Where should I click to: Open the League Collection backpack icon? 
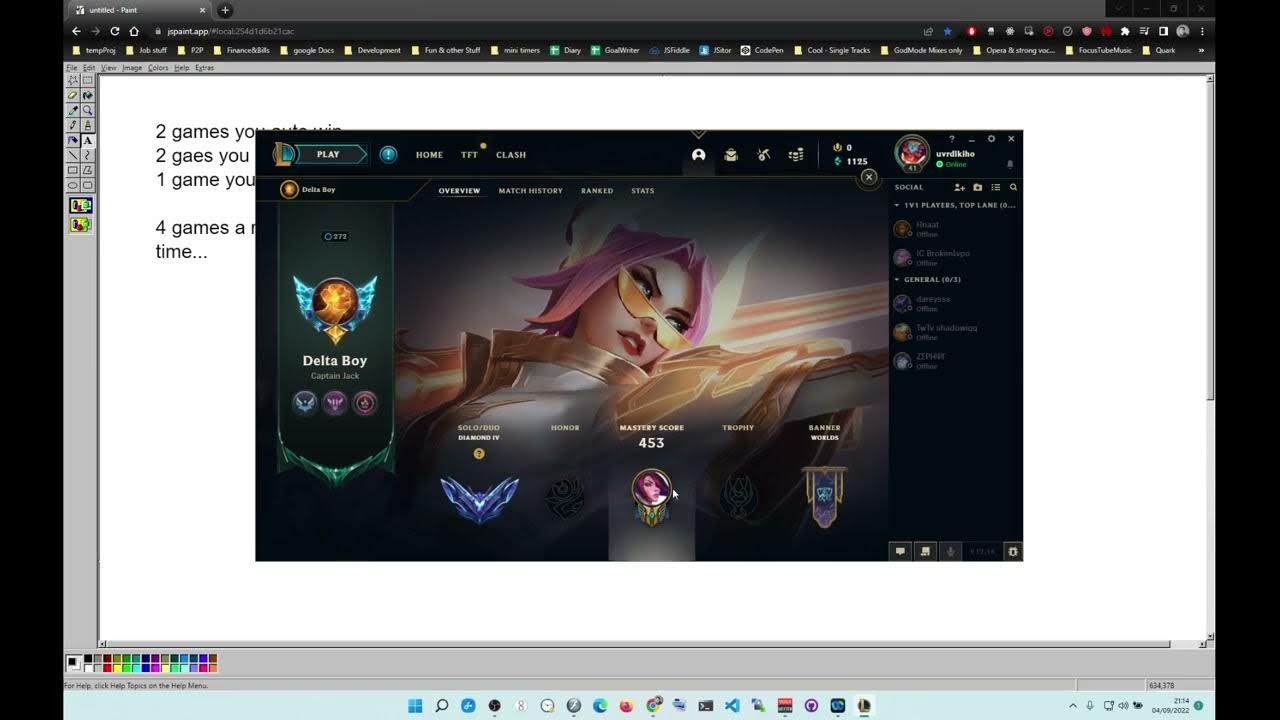point(731,155)
